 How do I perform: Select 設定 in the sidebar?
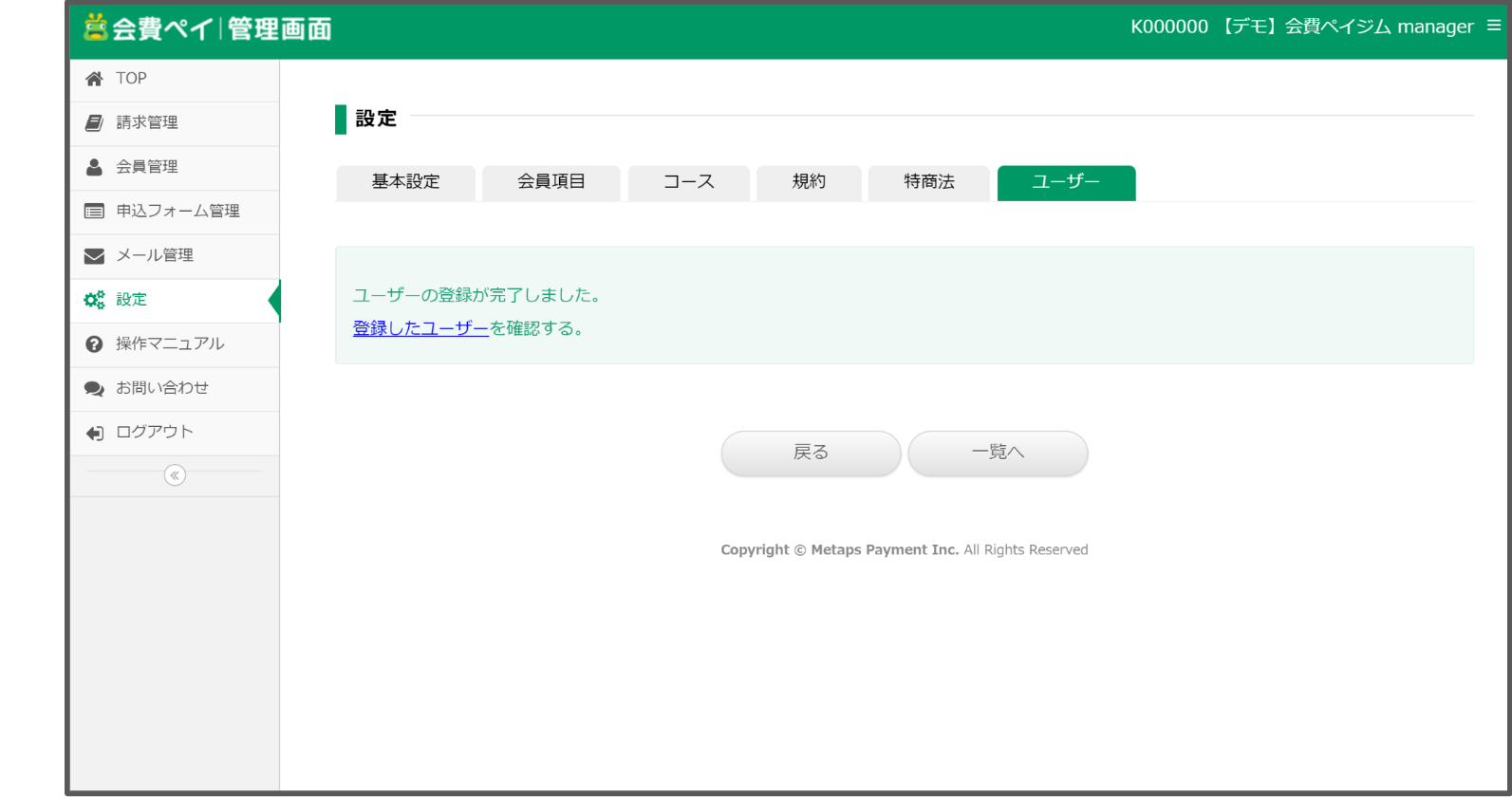coord(175,300)
